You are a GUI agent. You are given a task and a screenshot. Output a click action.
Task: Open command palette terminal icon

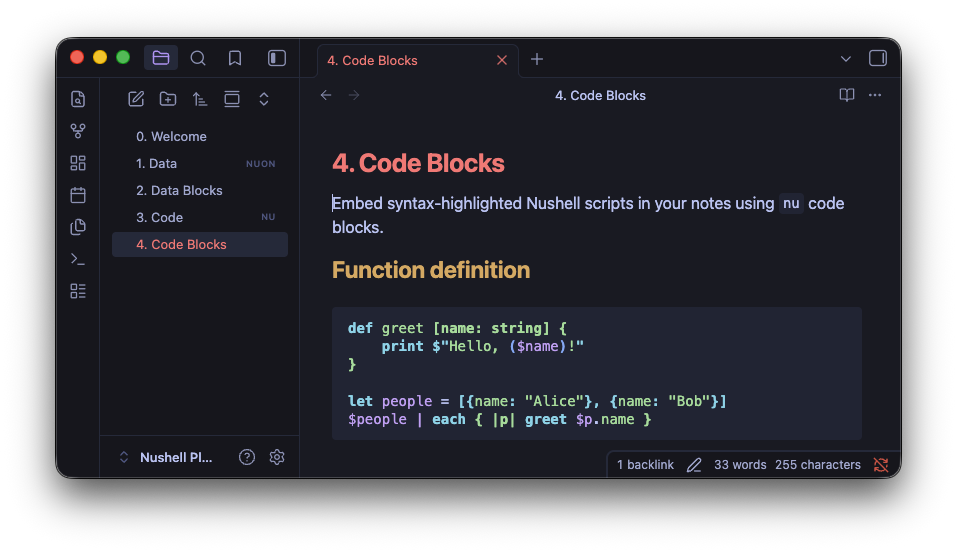(78, 259)
